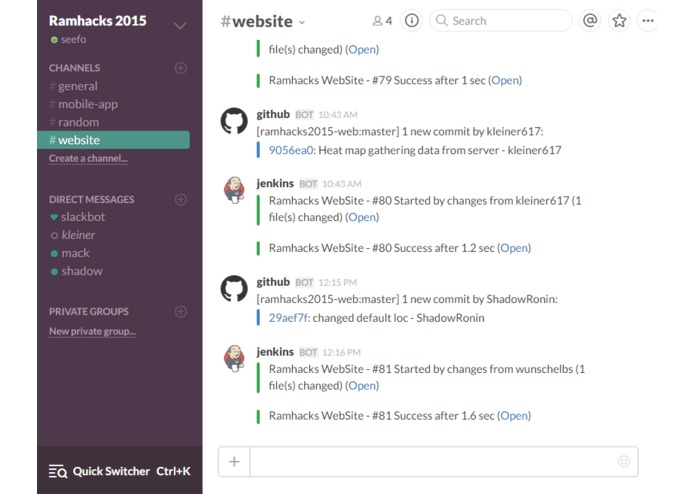Open the emoji picker smiley icon
The image size is (695, 494).
click(x=624, y=462)
